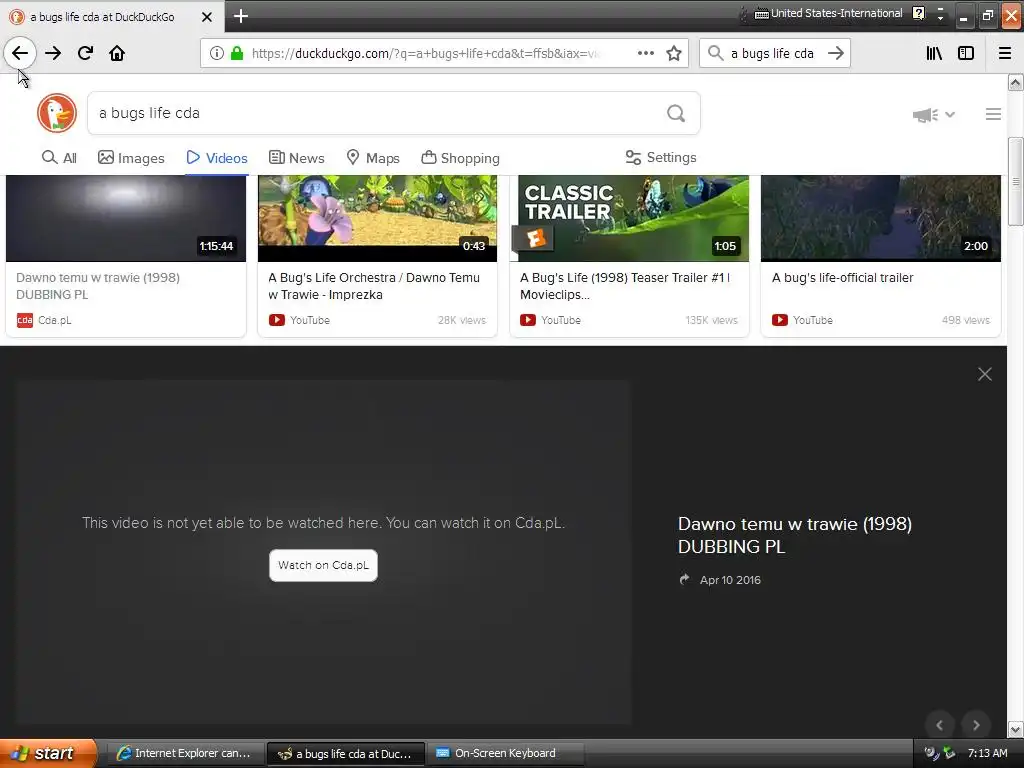This screenshot has width=1024, height=768.
Task: Click the 'A bug's life-official trailer' title
Action: point(842,278)
